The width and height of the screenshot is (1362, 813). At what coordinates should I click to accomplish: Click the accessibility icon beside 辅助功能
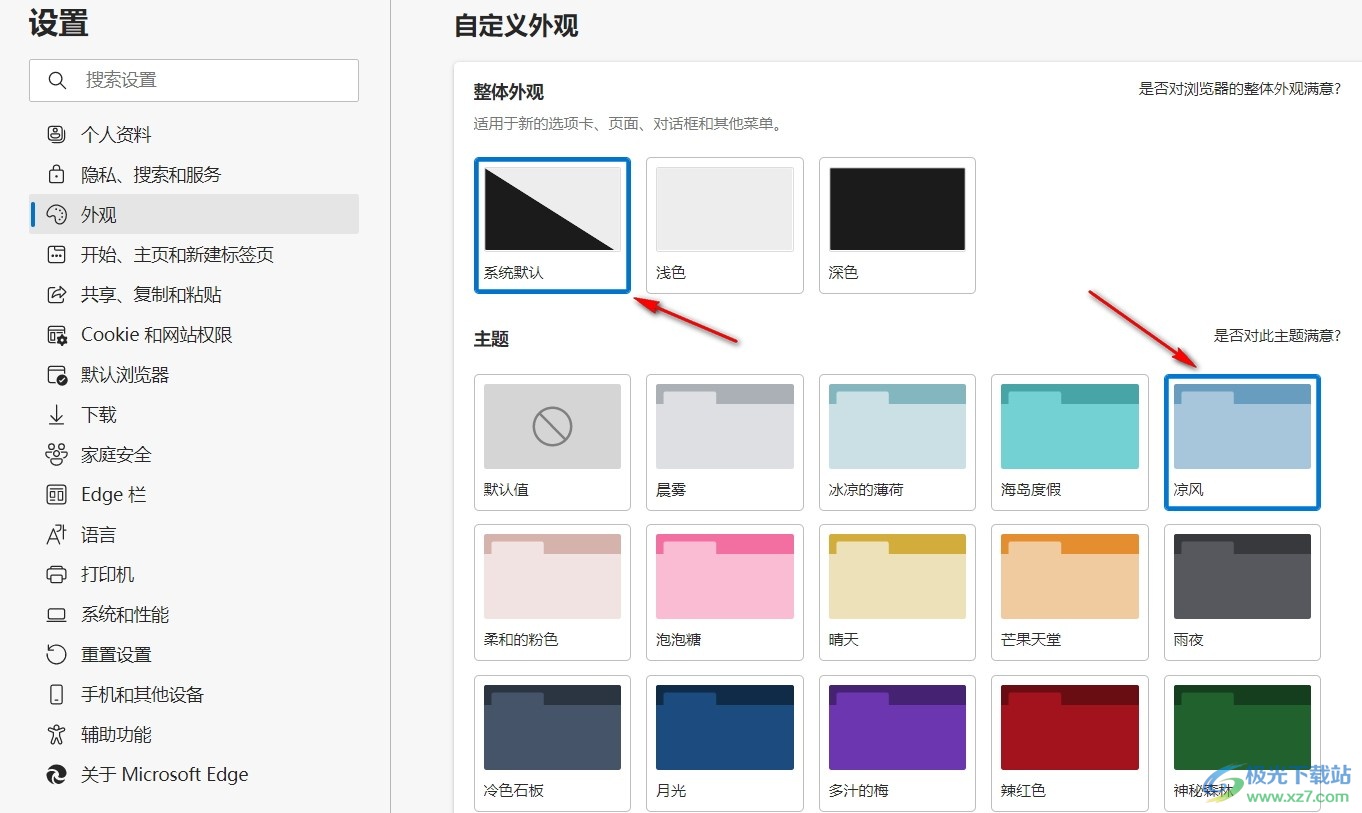click(x=57, y=734)
